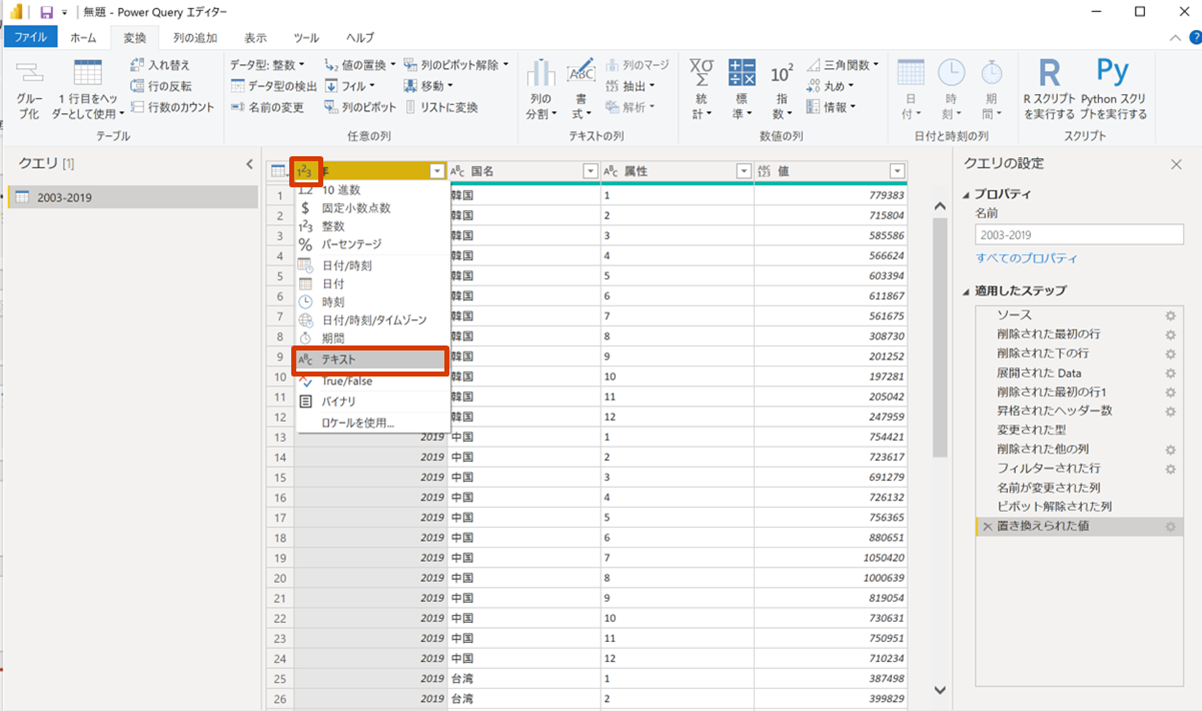Click Count Rows (行数のカウント)
Image resolution: width=1202 pixels, height=711 pixels.
click(x=172, y=107)
